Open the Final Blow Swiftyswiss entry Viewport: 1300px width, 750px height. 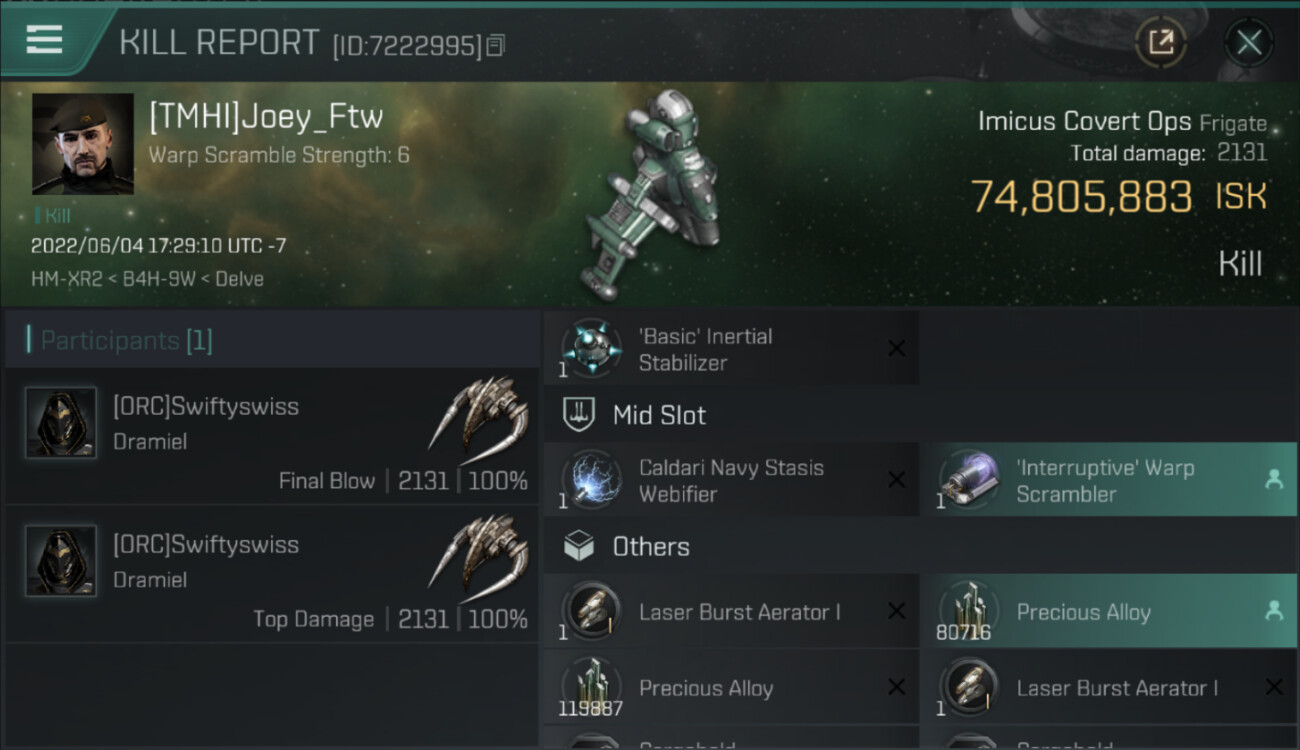pos(272,438)
